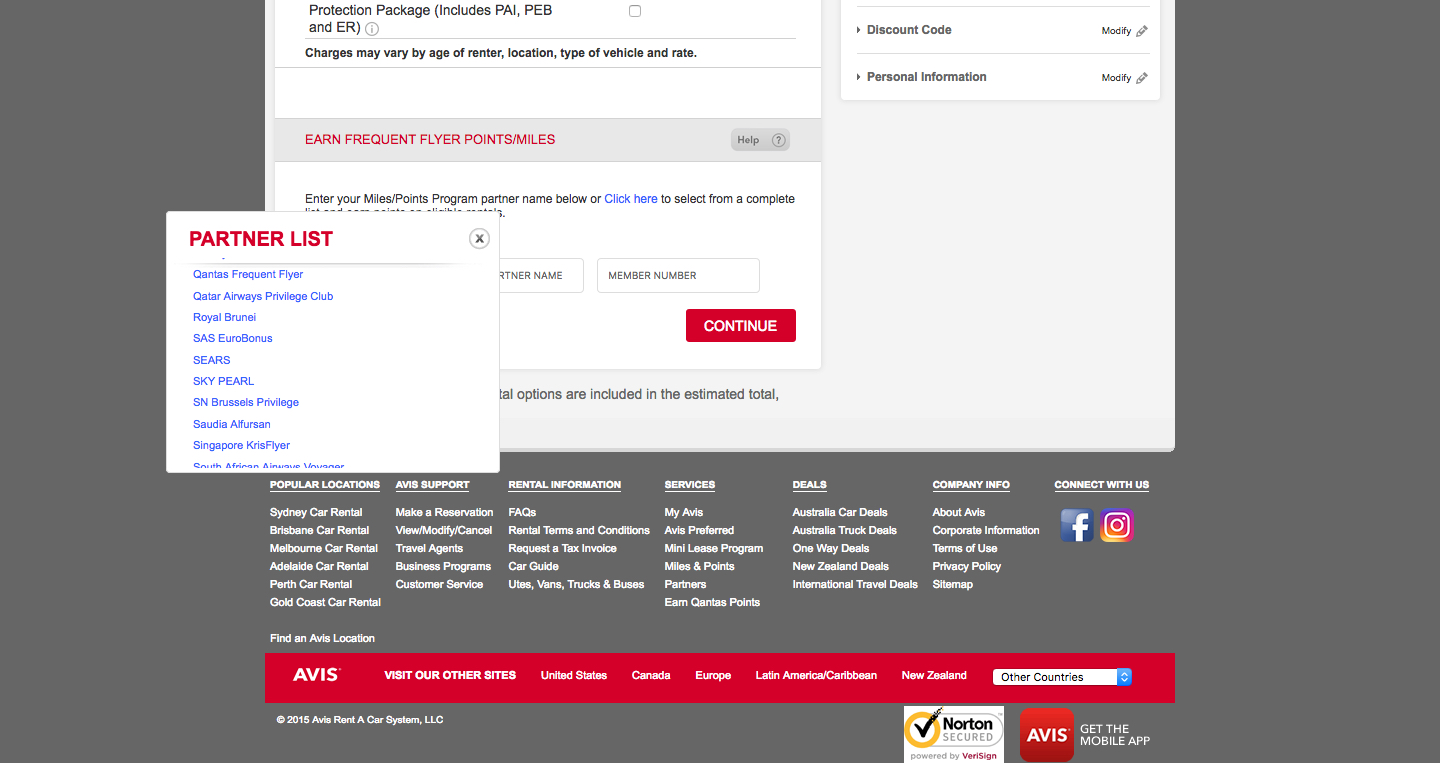Open Make a Reservation link
Image resolution: width=1440 pixels, height=763 pixels.
(x=445, y=512)
